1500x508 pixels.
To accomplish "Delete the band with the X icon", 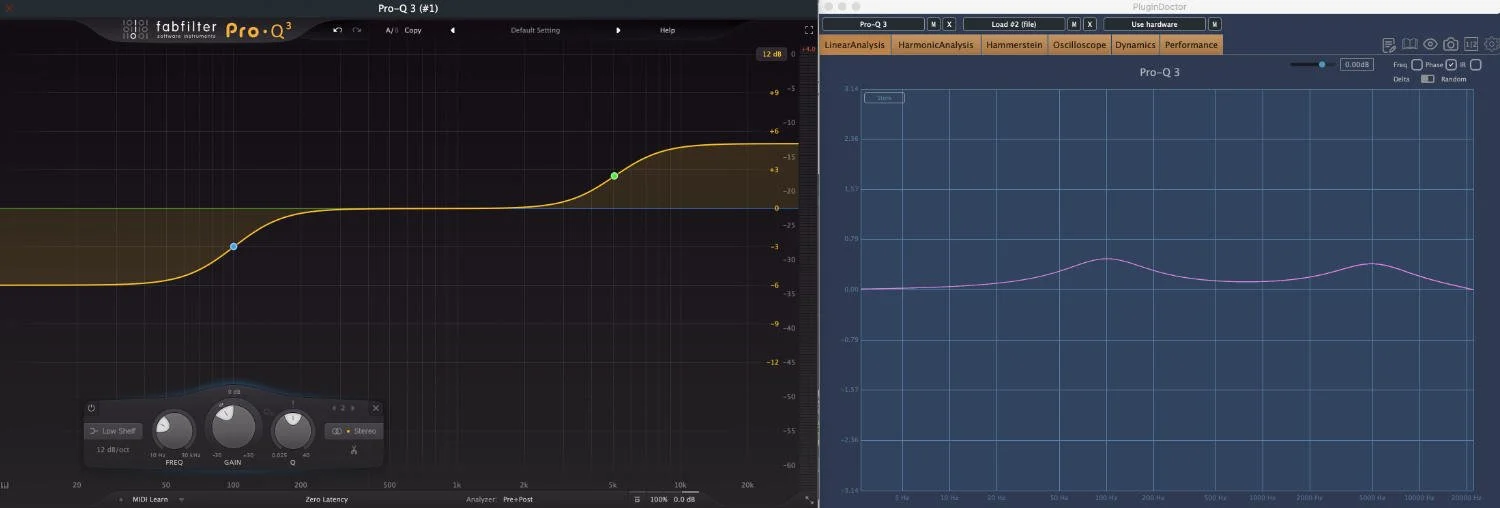I will click(x=376, y=408).
